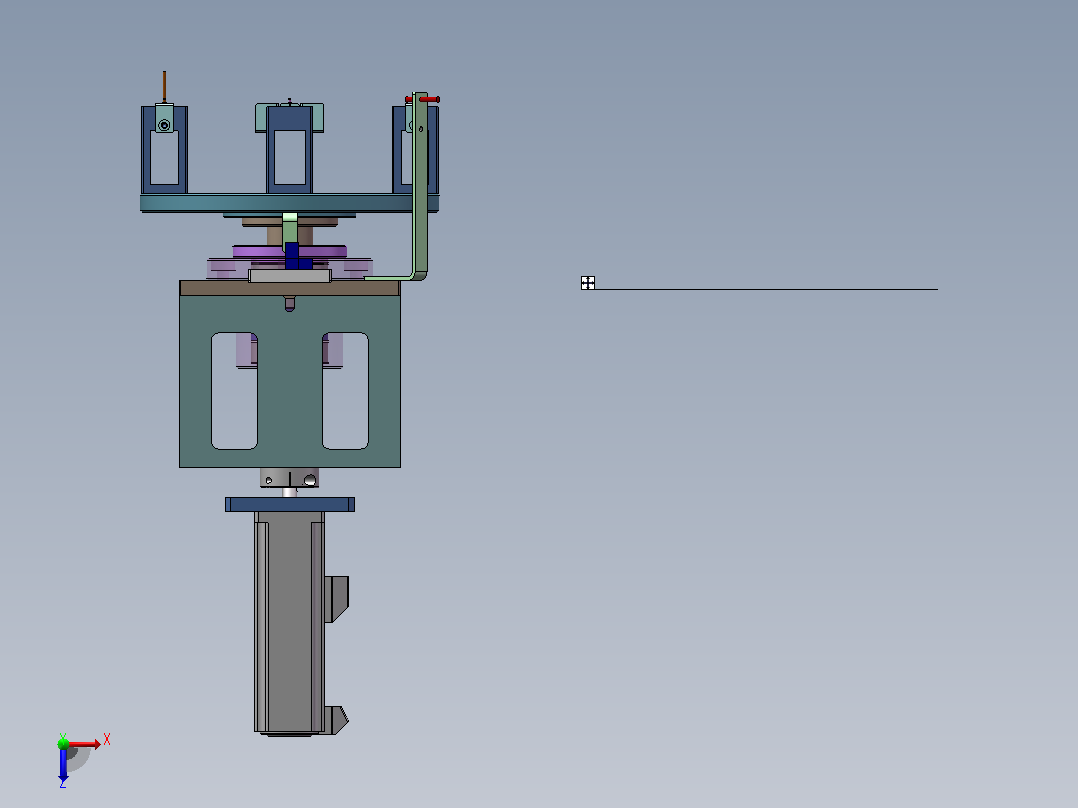This screenshot has height=808, width=1078.
Task: Select the brown top plate of the housing
Action: coord(289,288)
